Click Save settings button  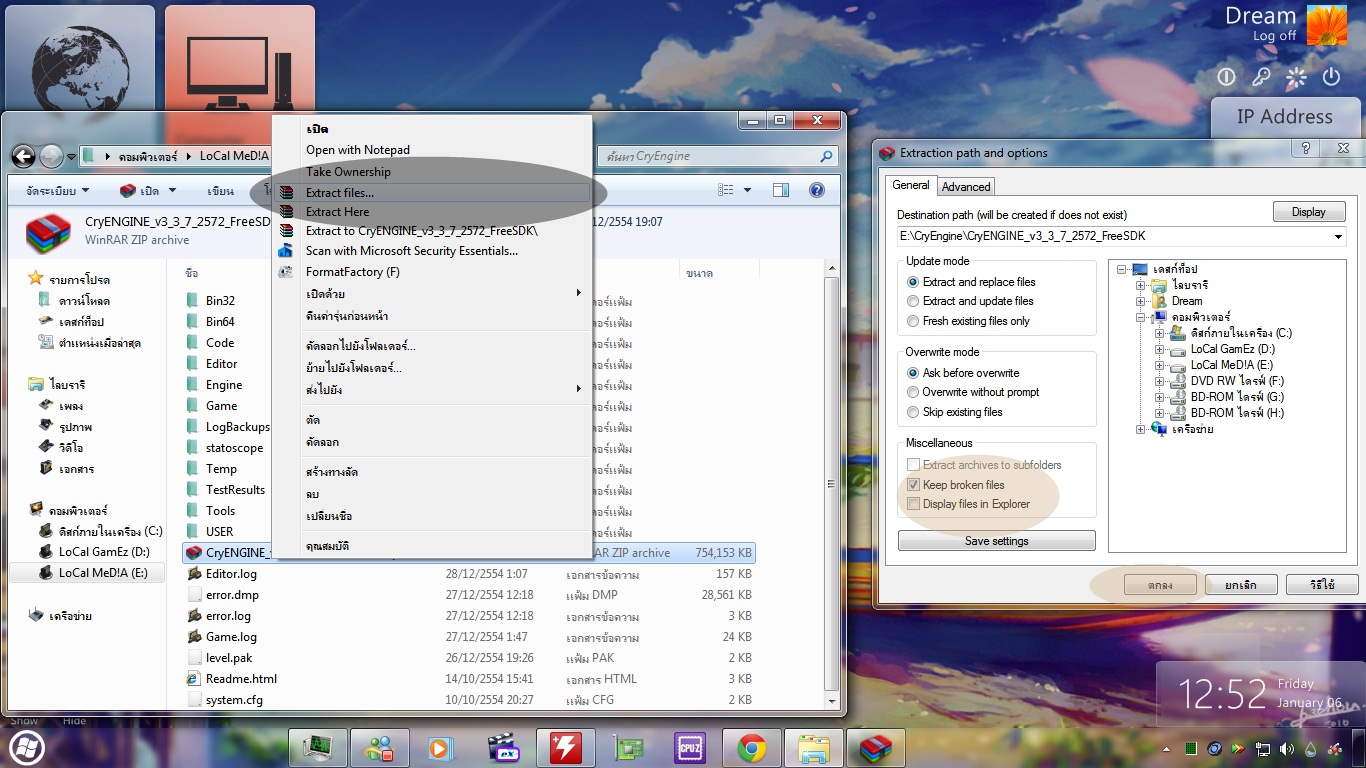(997, 541)
